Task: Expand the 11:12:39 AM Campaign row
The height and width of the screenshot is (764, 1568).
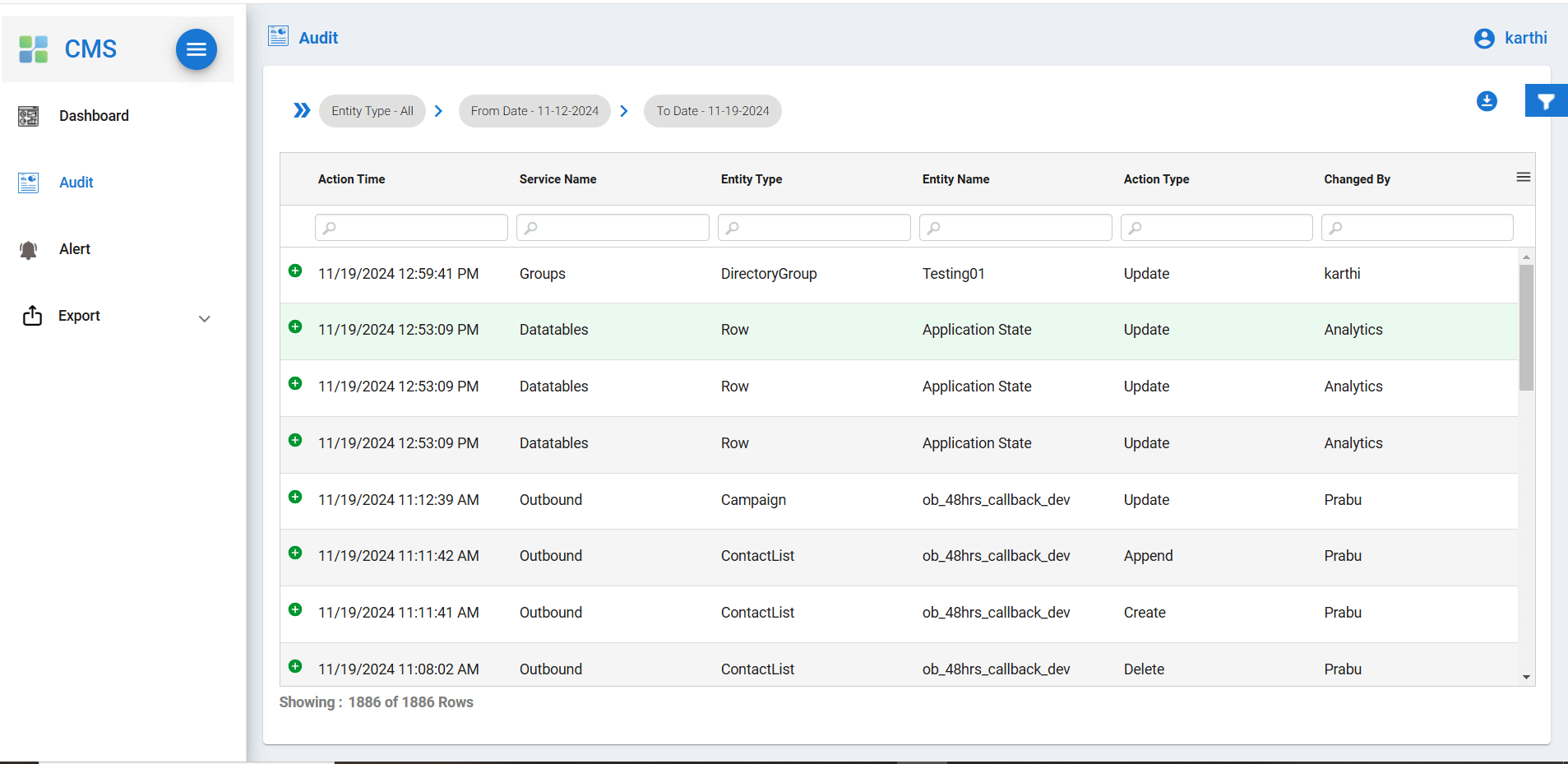Action: [295, 497]
